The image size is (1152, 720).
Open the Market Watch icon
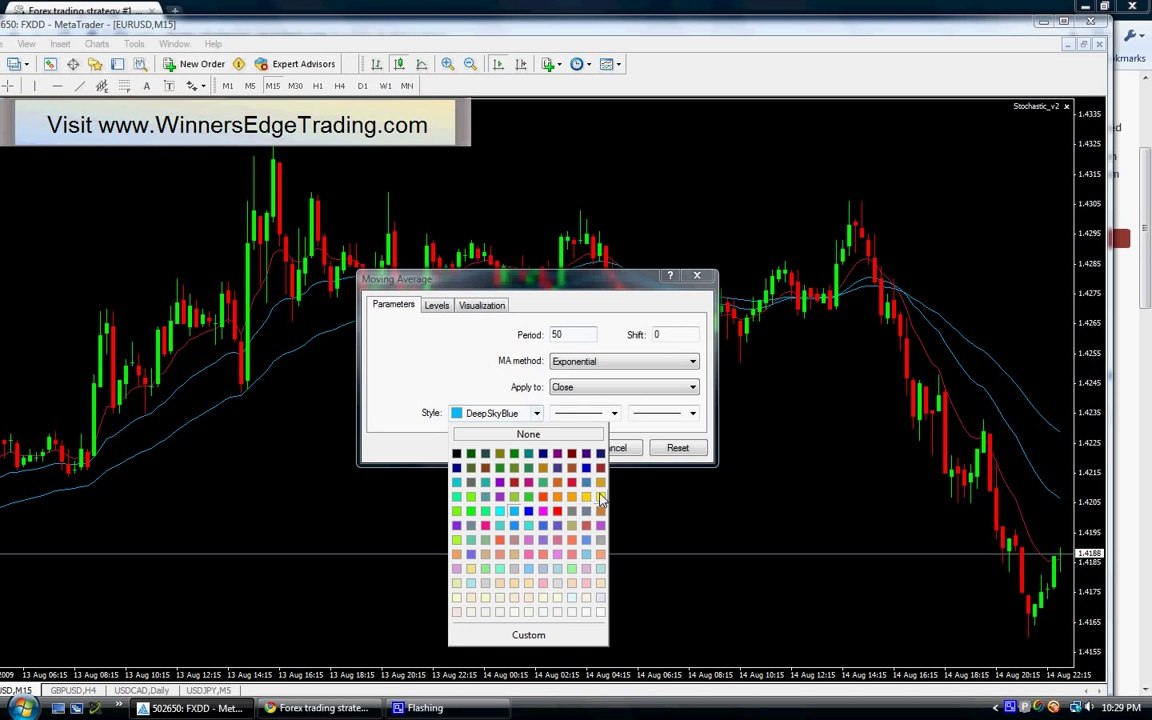pos(50,64)
